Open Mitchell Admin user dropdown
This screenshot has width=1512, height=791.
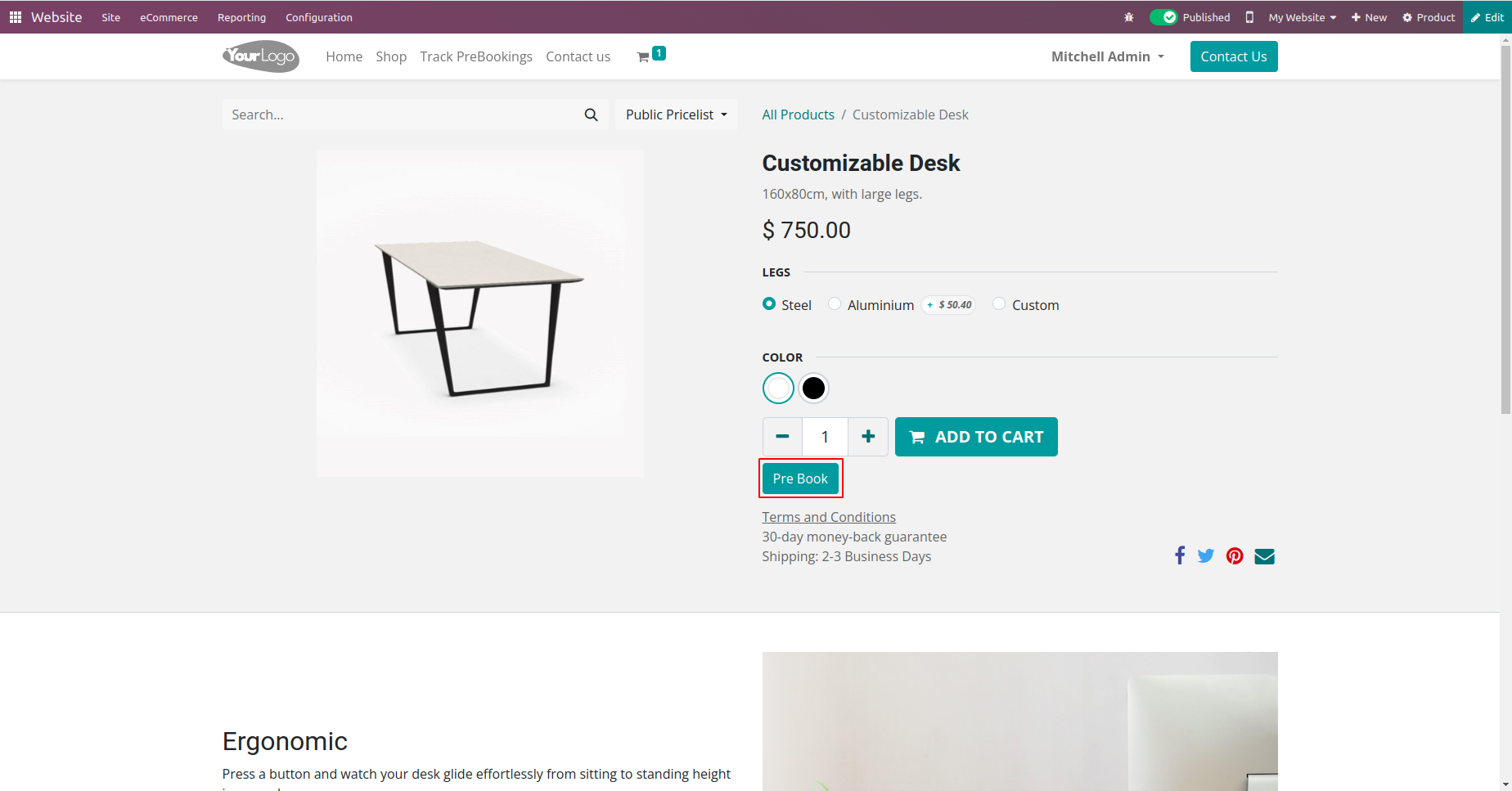(1107, 56)
